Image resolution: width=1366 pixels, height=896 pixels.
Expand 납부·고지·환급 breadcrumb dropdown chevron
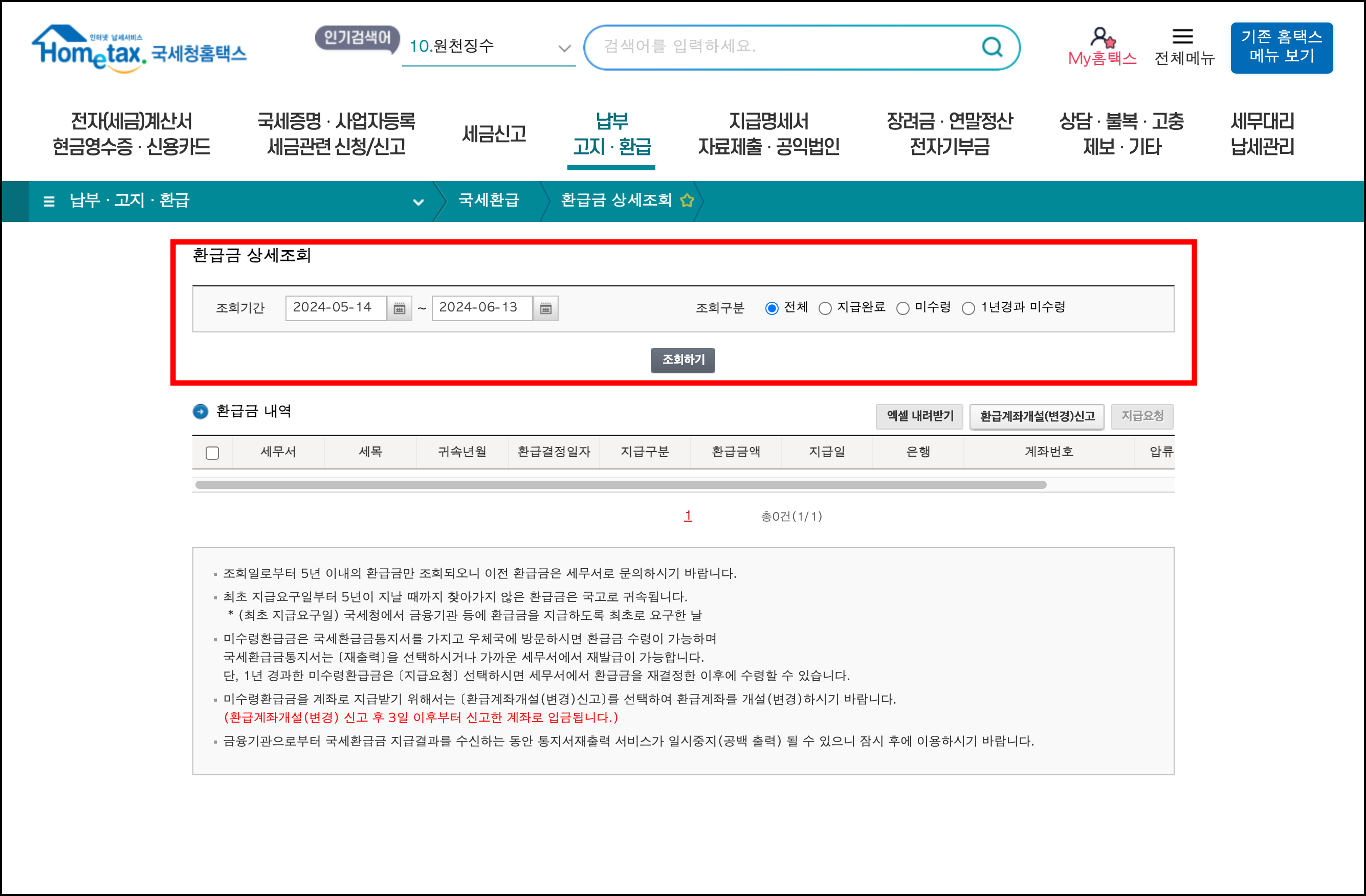(x=418, y=202)
